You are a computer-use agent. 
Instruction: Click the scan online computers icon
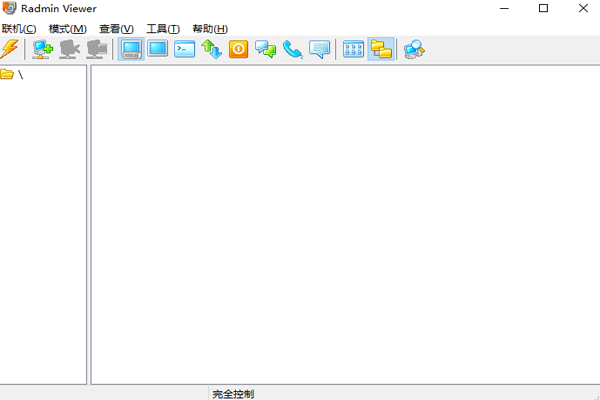413,49
